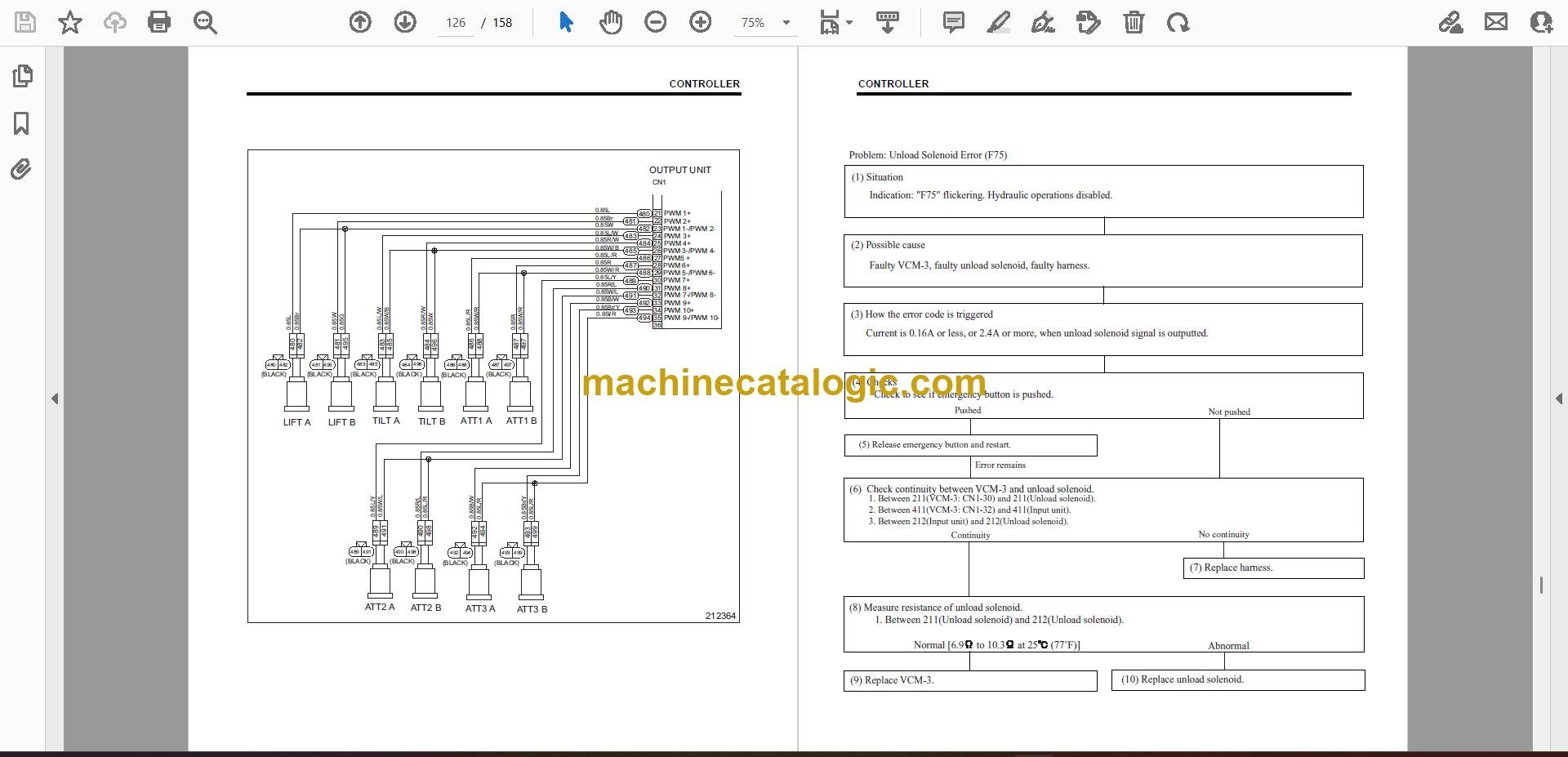Open the attachments paperclip panel
The height and width of the screenshot is (757, 1568).
coord(21,169)
